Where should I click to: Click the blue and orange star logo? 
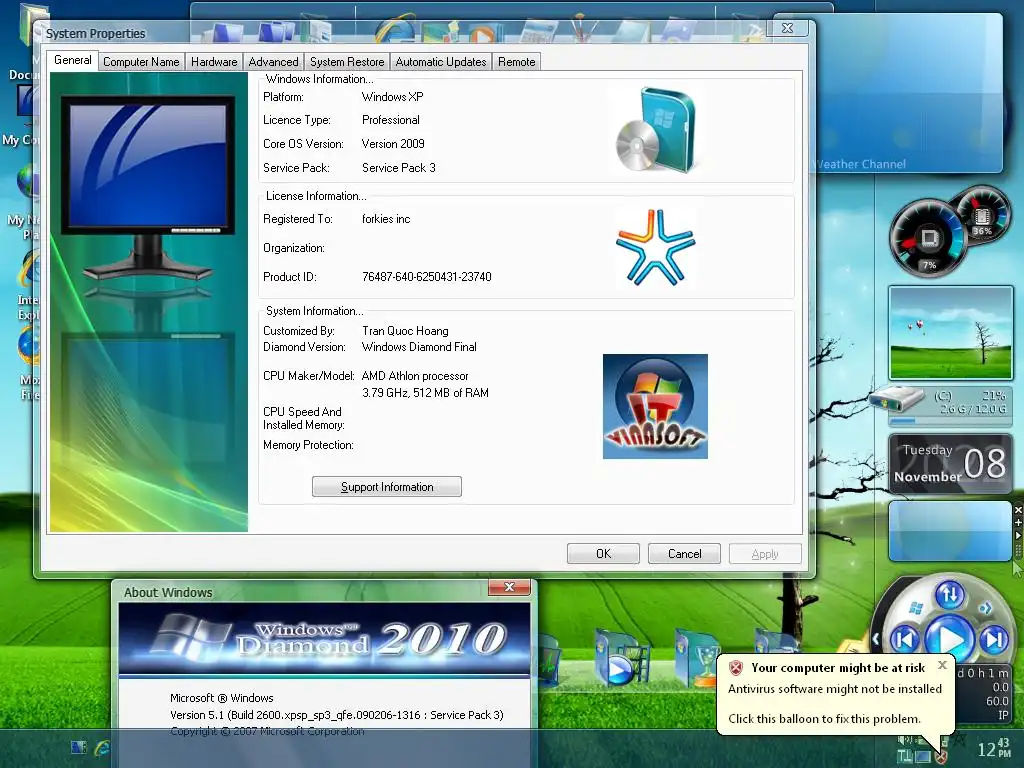tap(655, 248)
